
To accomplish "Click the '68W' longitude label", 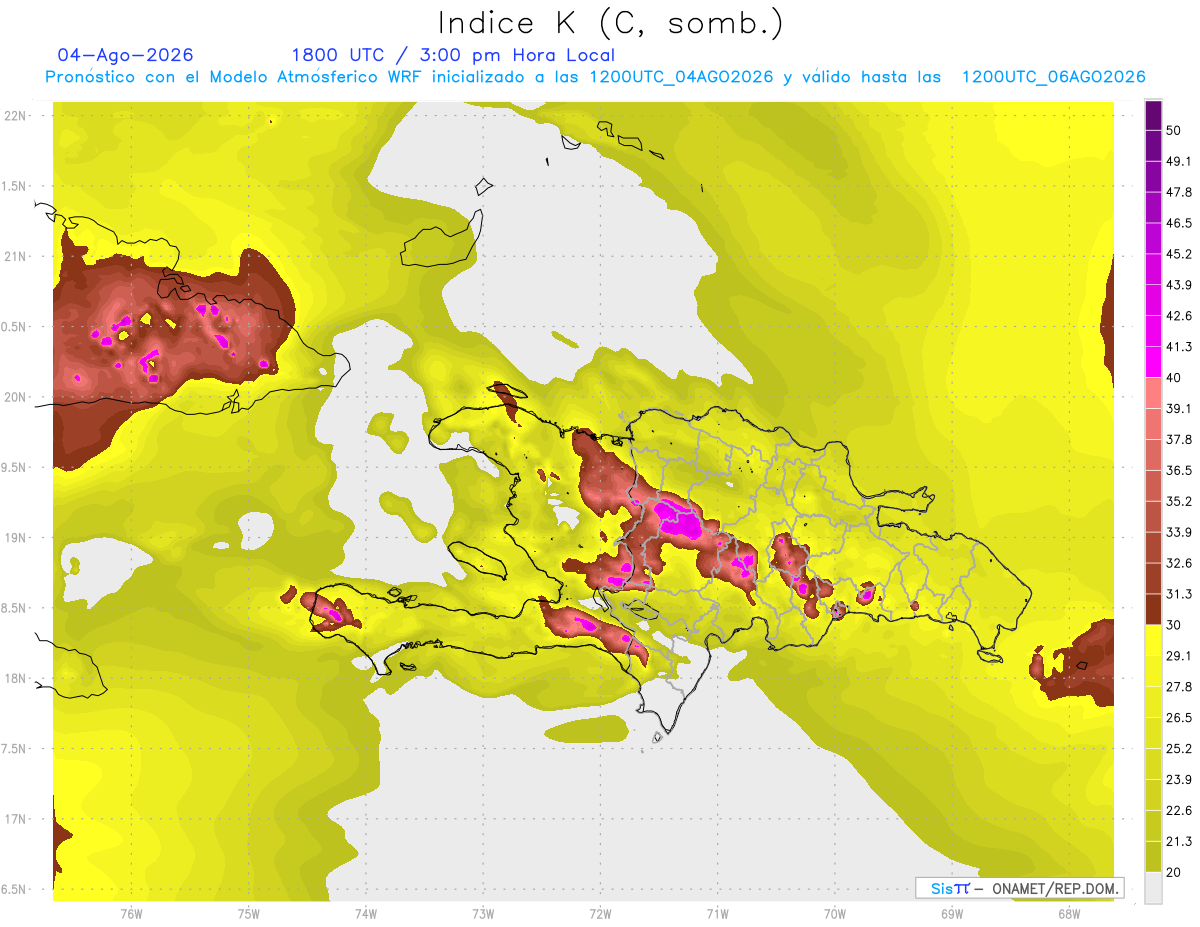I will click(1069, 913).
